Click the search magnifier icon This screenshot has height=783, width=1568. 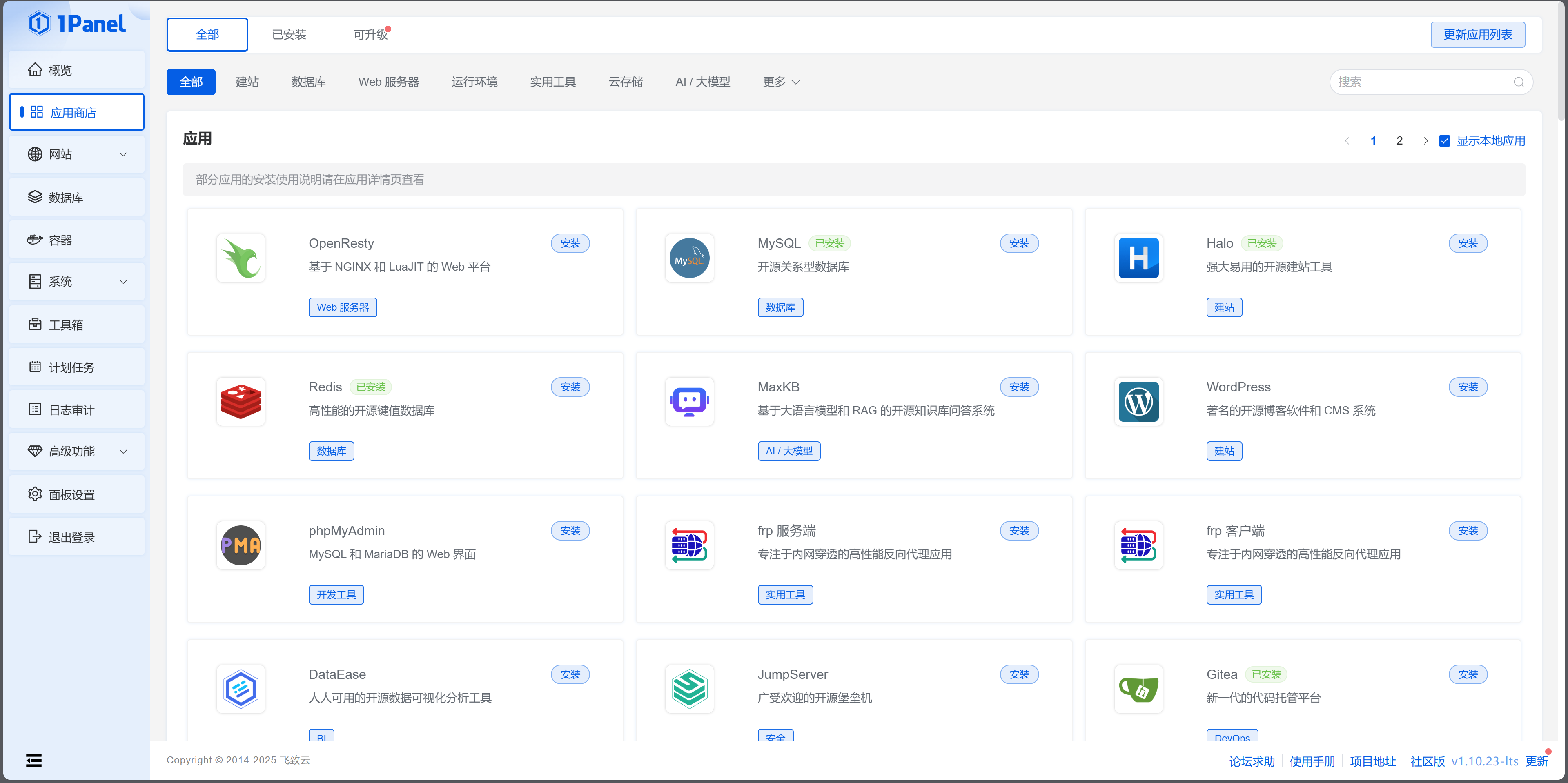1518,82
